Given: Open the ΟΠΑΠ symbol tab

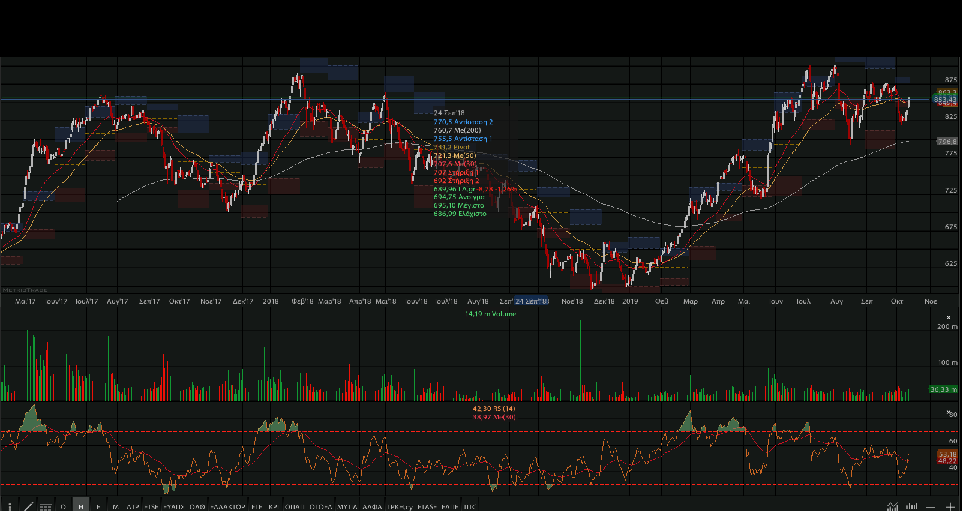Looking at the screenshot, I should pos(293,506).
